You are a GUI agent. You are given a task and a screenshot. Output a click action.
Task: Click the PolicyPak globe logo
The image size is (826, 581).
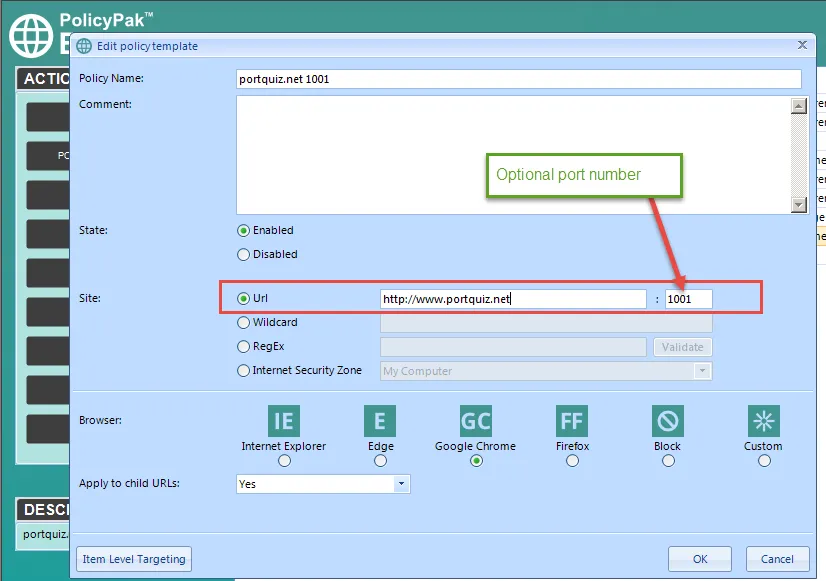click(31, 36)
